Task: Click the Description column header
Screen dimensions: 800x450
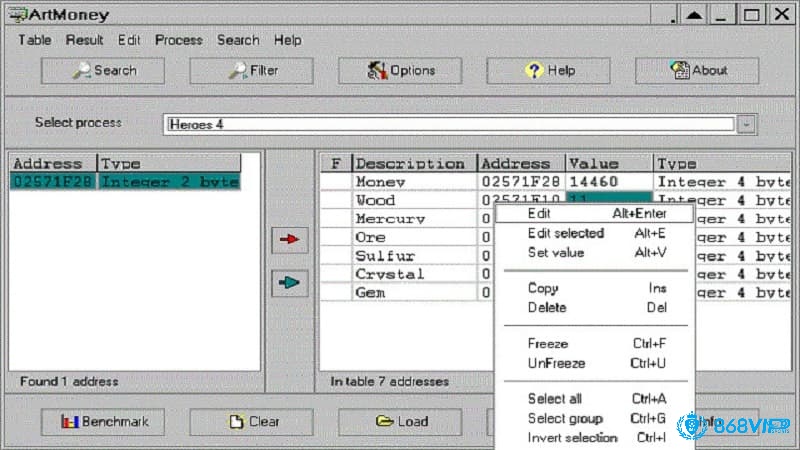Action: point(414,164)
